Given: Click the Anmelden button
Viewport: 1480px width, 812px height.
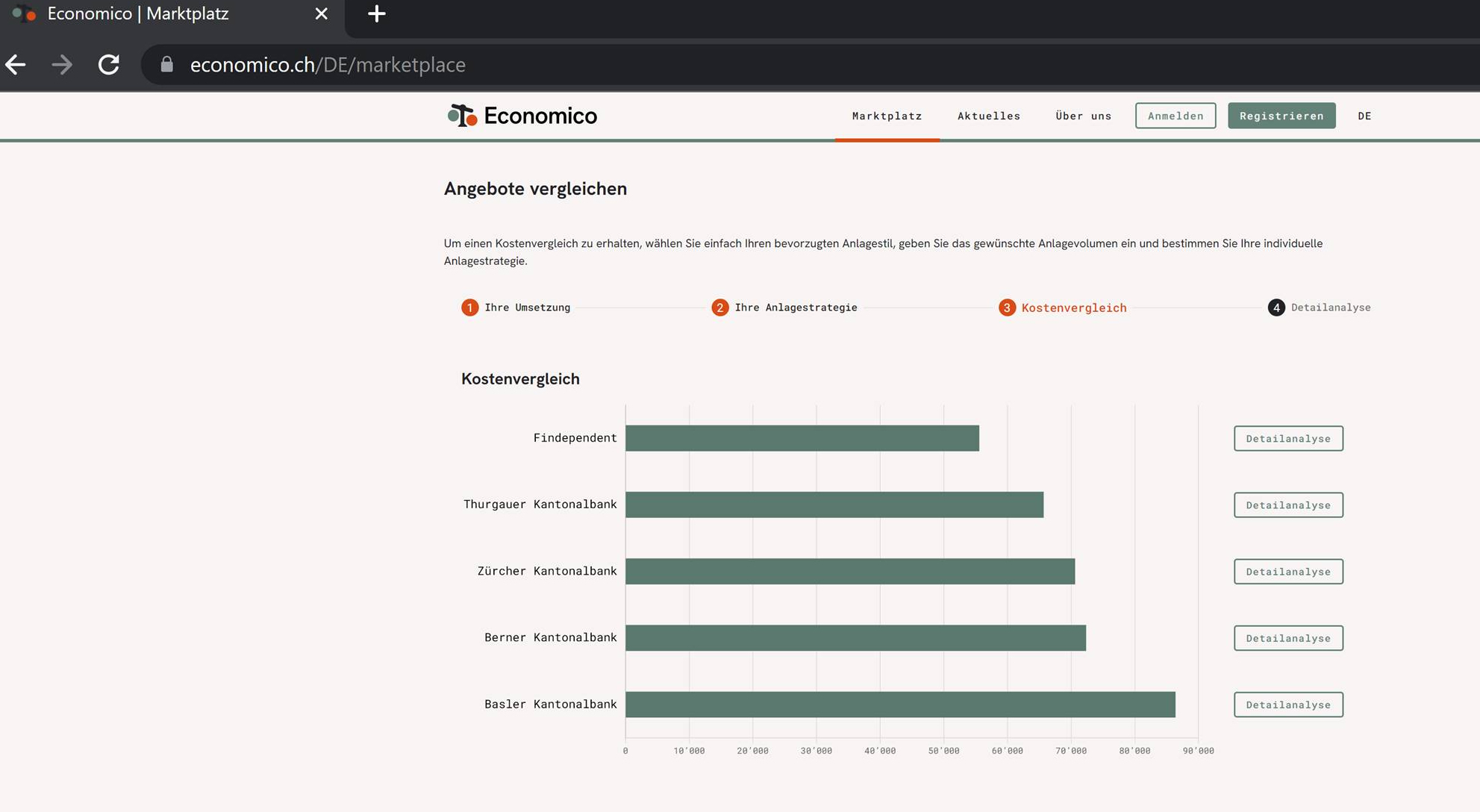Looking at the screenshot, I should [1175, 116].
